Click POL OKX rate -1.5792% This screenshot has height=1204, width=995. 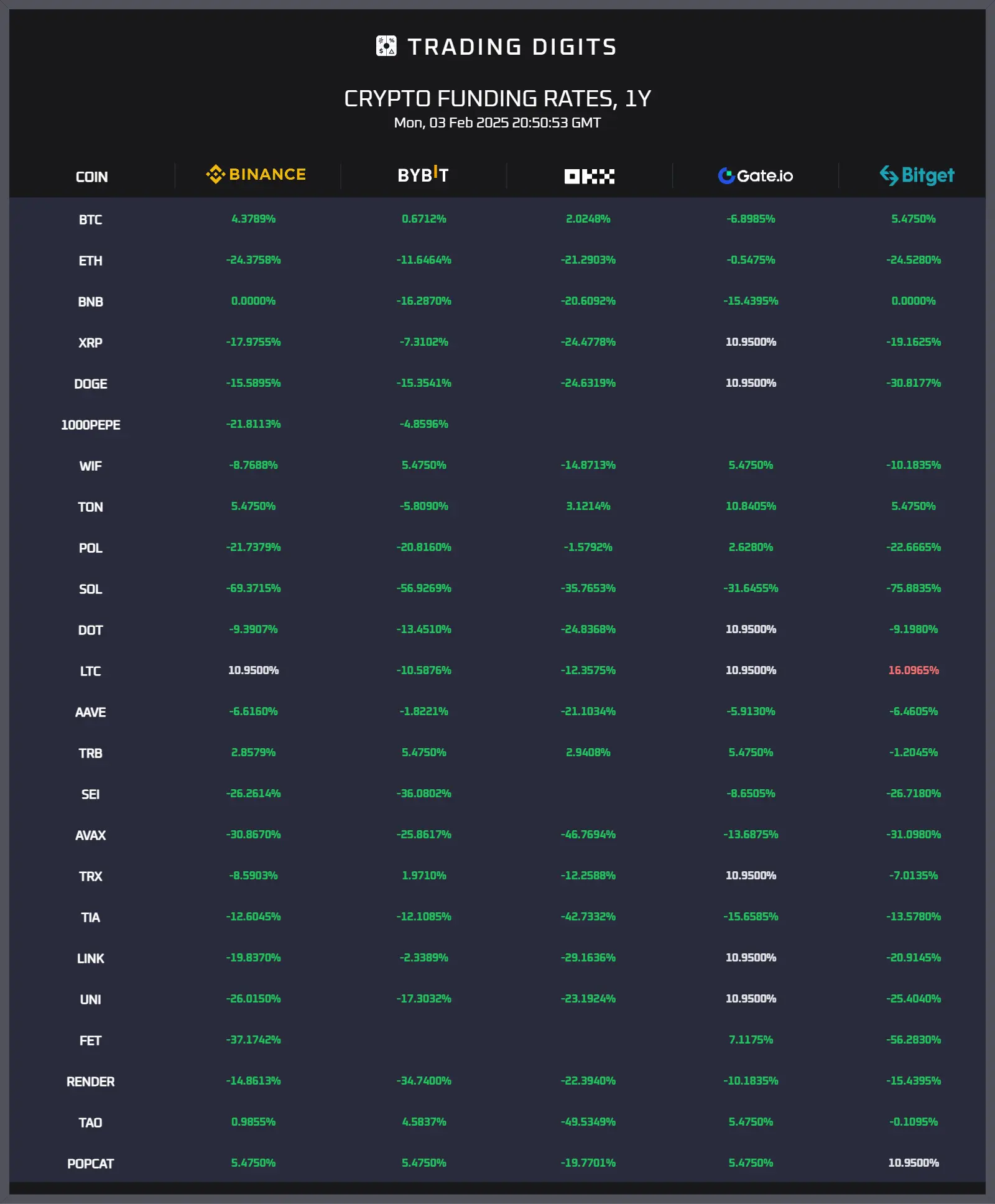pos(588,547)
